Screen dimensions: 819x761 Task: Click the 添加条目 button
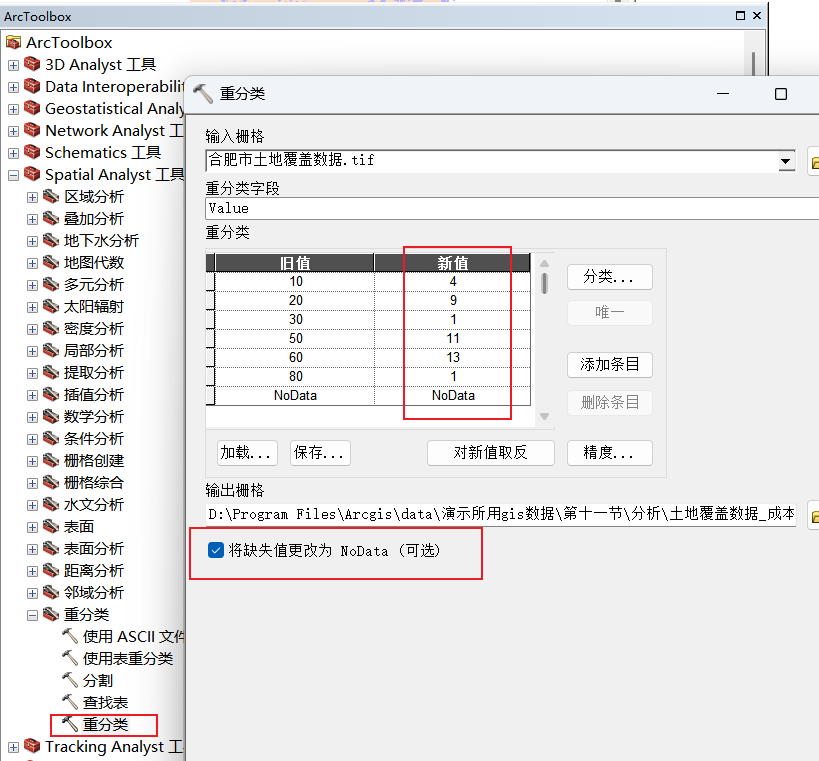coord(610,365)
